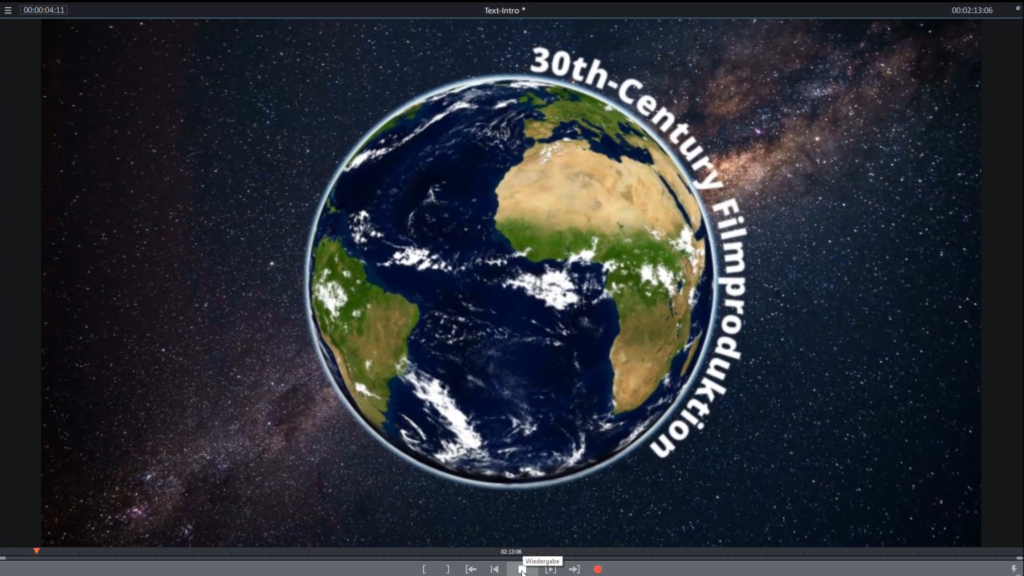Click the lightning bolt icon at bottom right
This screenshot has width=1024, height=576.
tap(1014, 569)
